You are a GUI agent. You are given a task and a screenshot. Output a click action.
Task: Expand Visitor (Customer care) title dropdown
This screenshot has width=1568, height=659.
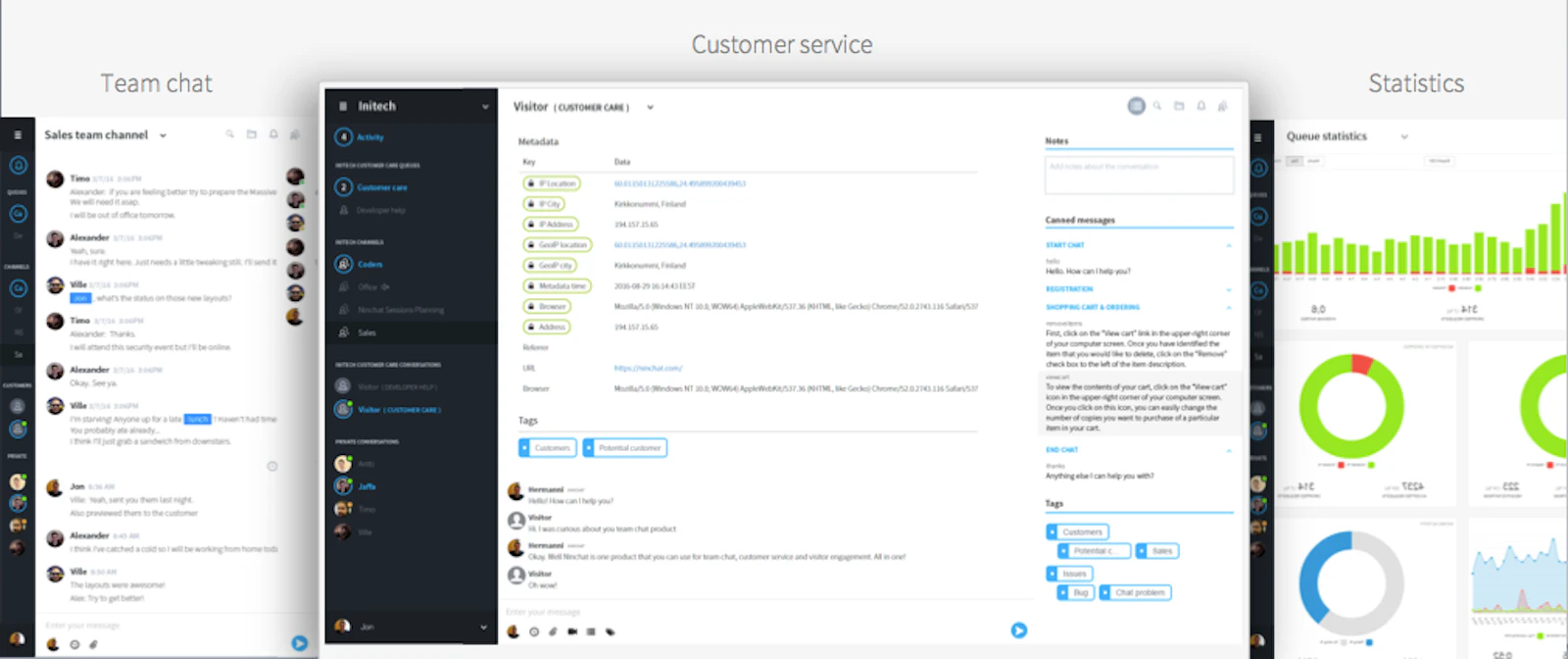tap(650, 107)
